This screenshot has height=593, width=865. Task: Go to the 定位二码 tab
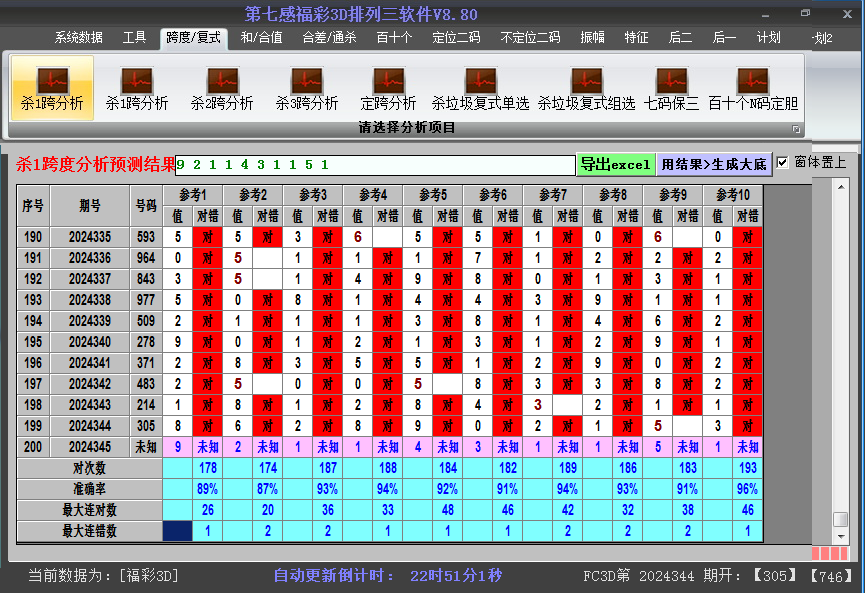tap(456, 38)
